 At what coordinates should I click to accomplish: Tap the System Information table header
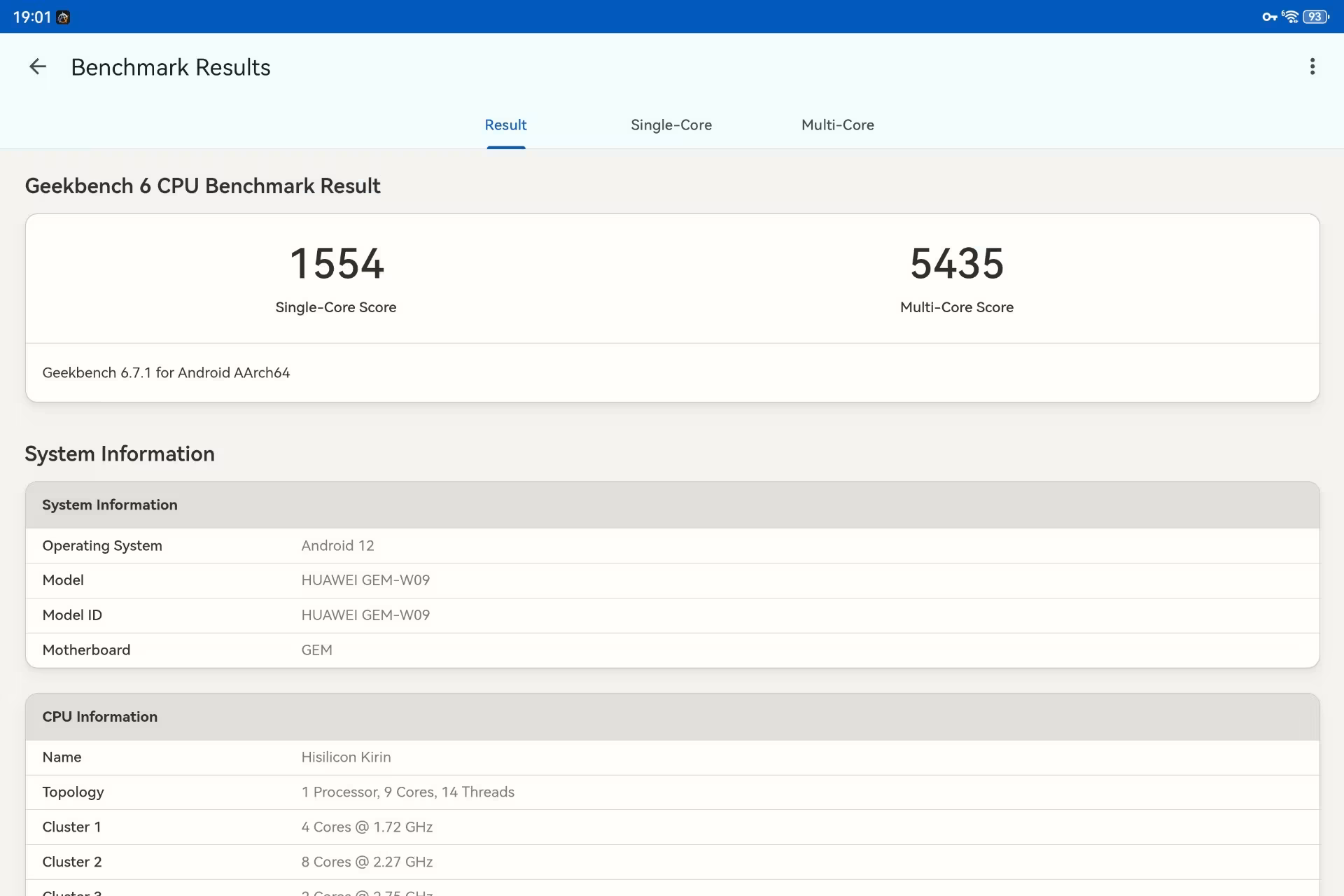pyautogui.click(x=673, y=505)
